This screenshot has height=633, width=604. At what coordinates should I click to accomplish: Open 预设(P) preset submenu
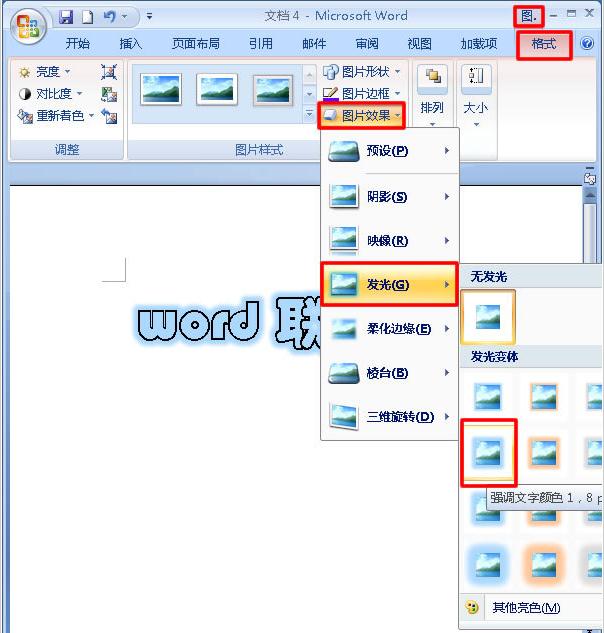(x=390, y=151)
